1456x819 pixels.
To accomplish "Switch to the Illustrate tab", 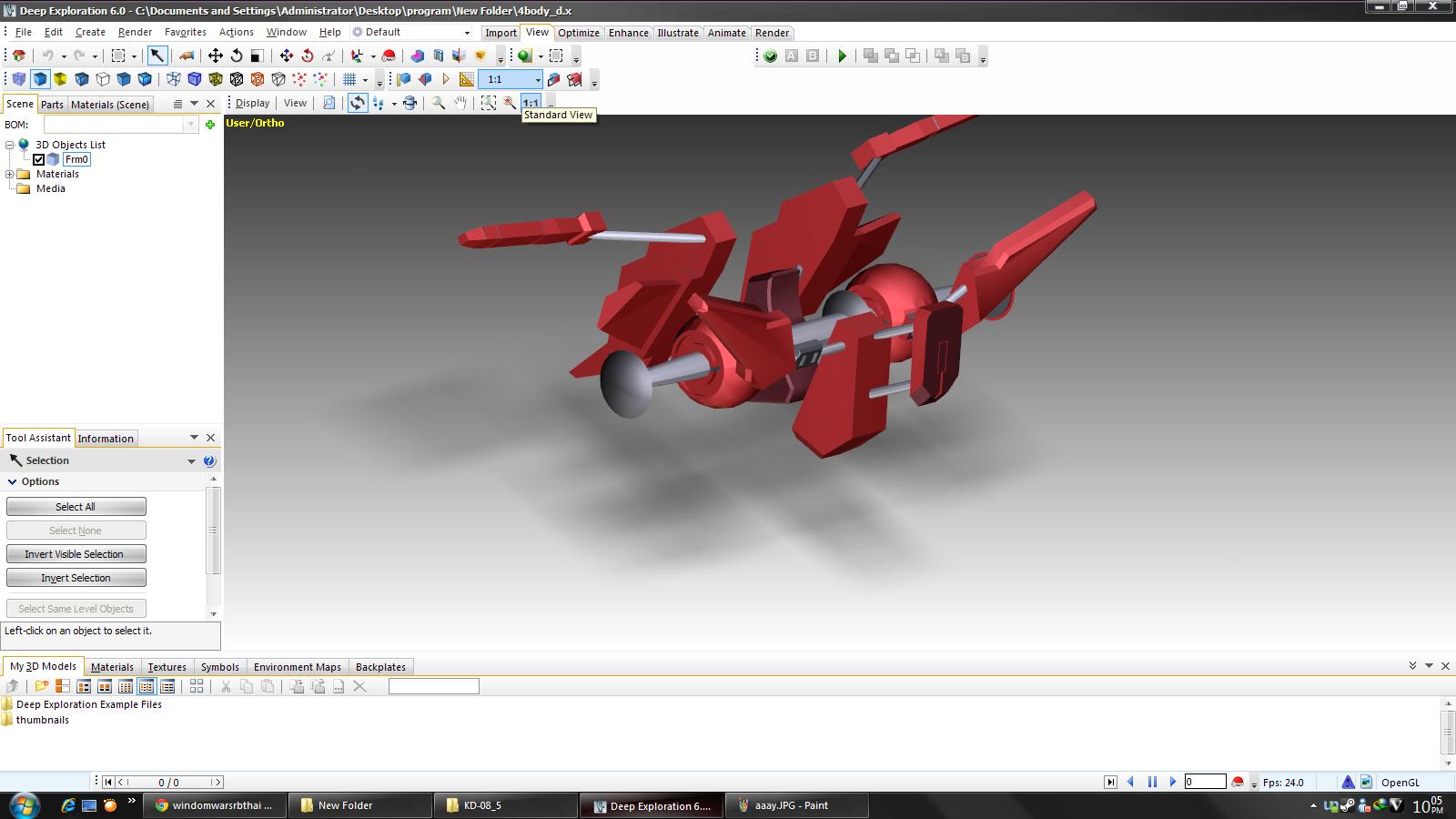I will (678, 32).
